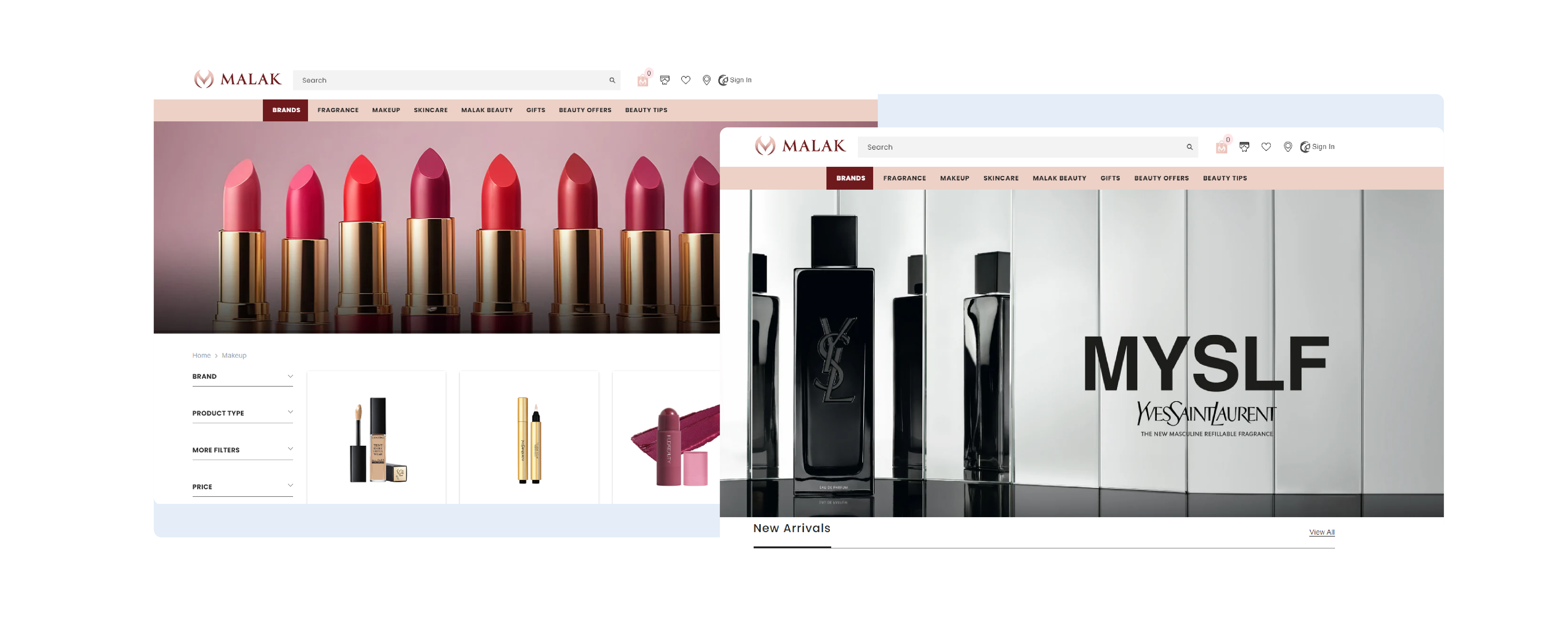This screenshot has width=1568, height=636.
Task: Open BRANDS menu in the left Makeup page
Action: [285, 110]
